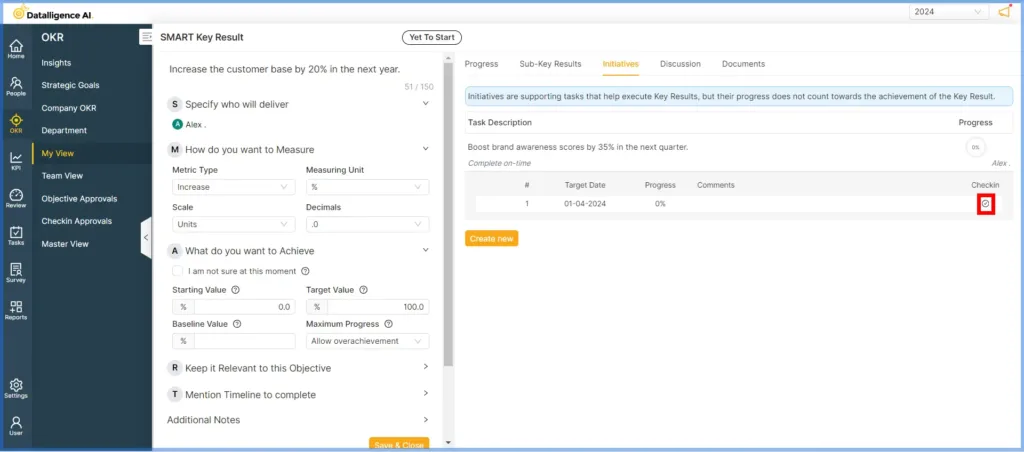Collapse the 'How do you want to Measure' section
Image resolution: width=1024 pixels, height=452 pixels.
coord(426,149)
